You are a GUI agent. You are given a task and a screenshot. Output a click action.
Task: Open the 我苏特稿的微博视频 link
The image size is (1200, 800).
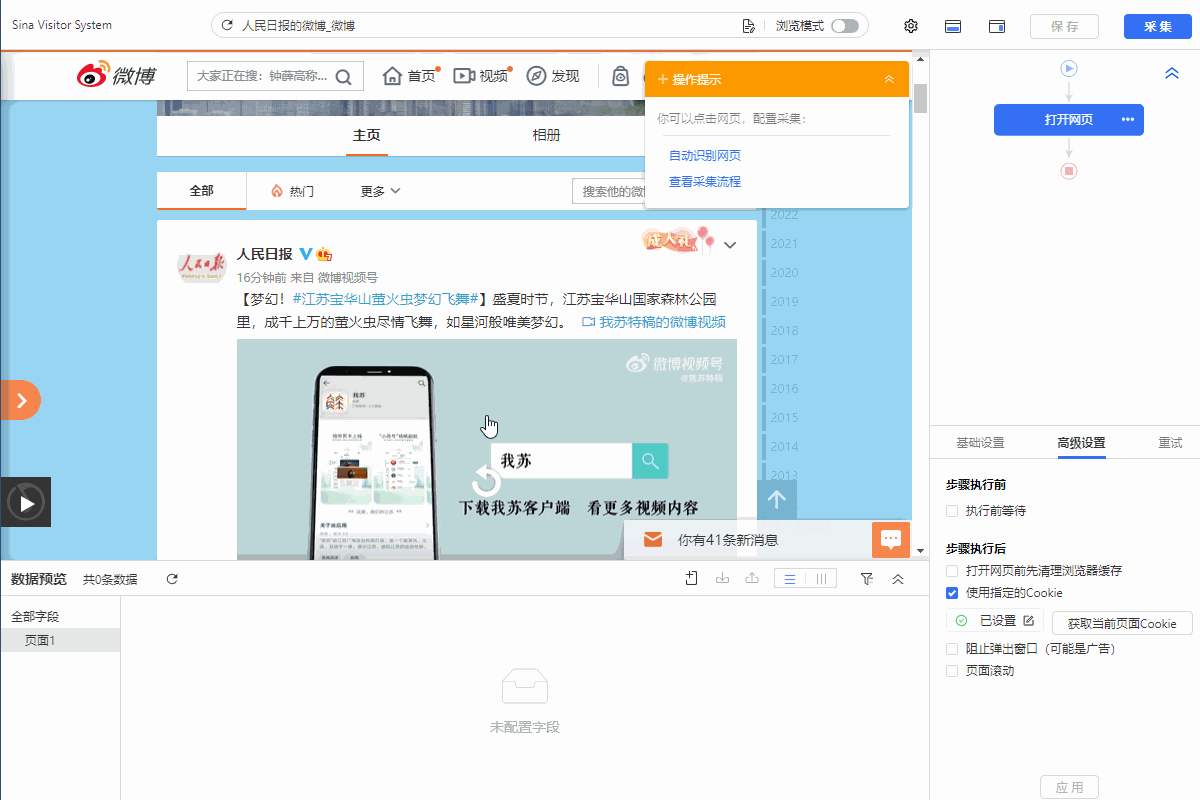pyautogui.click(x=654, y=322)
